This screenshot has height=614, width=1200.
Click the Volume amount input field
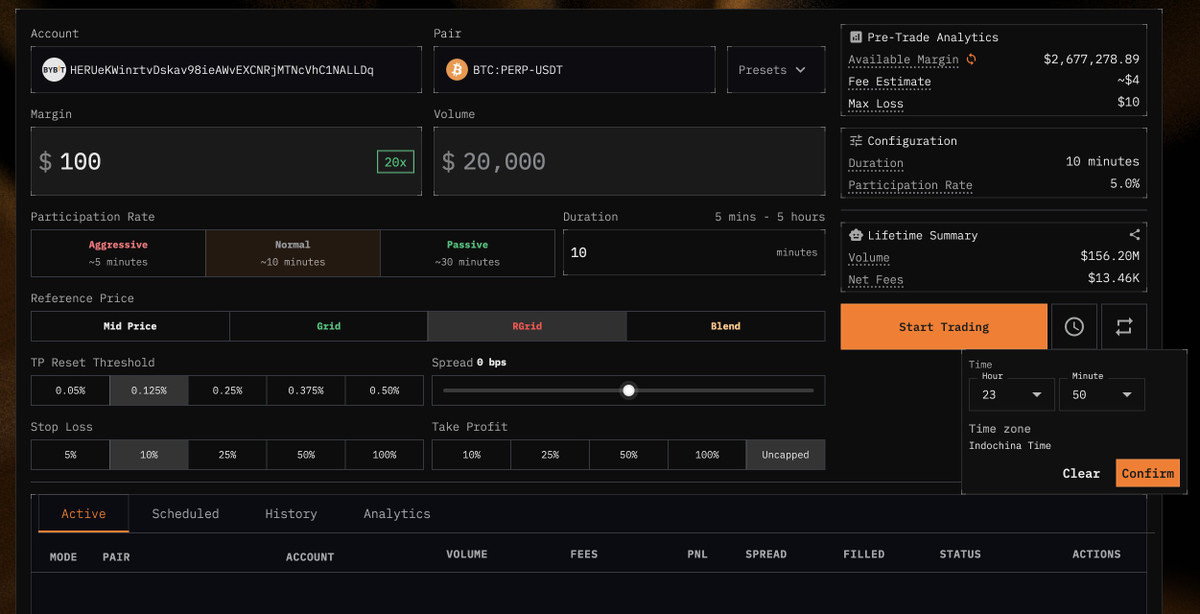(629, 161)
